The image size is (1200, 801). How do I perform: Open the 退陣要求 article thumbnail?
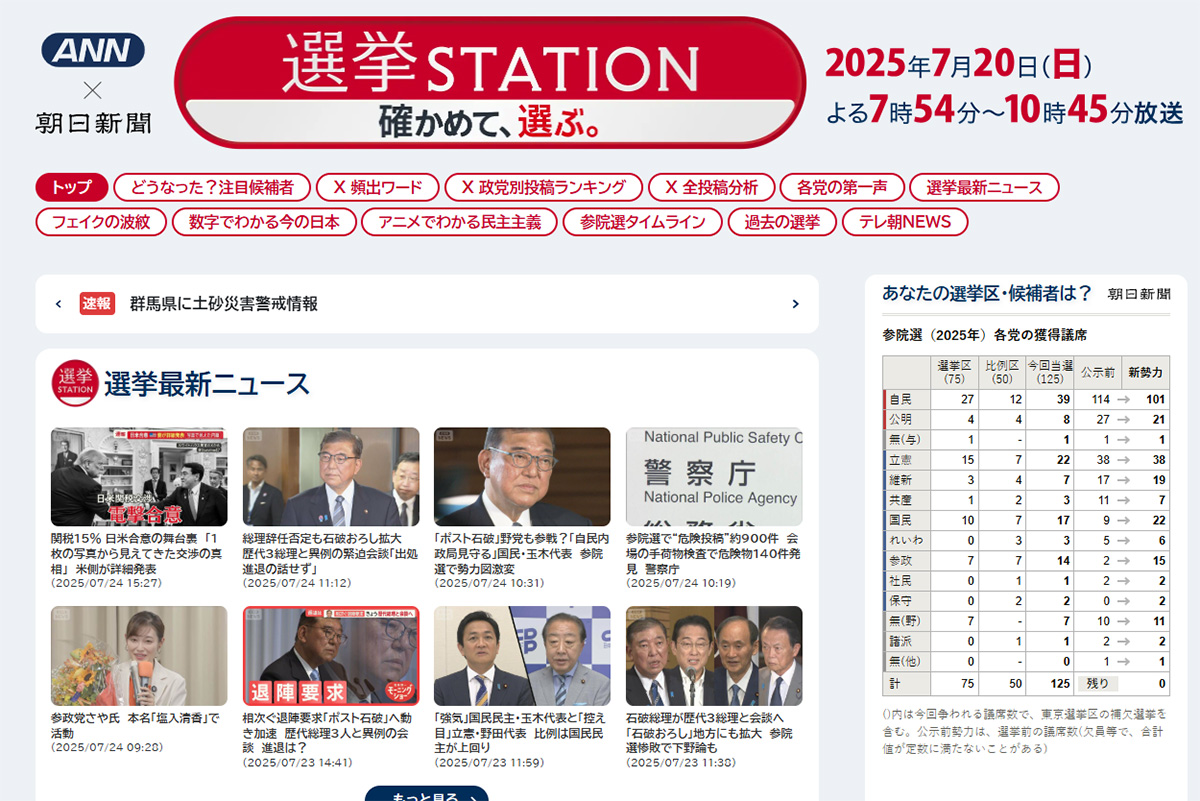click(331, 655)
